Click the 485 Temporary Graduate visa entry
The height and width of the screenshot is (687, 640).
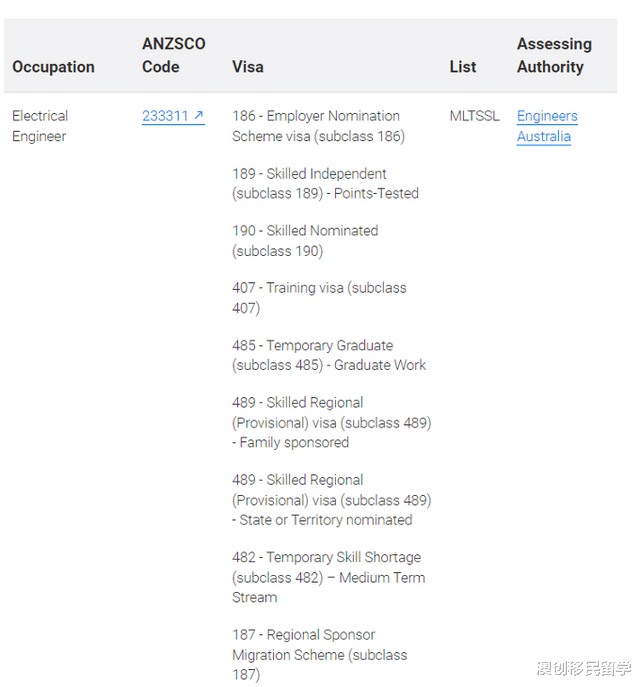pyautogui.click(x=329, y=355)
